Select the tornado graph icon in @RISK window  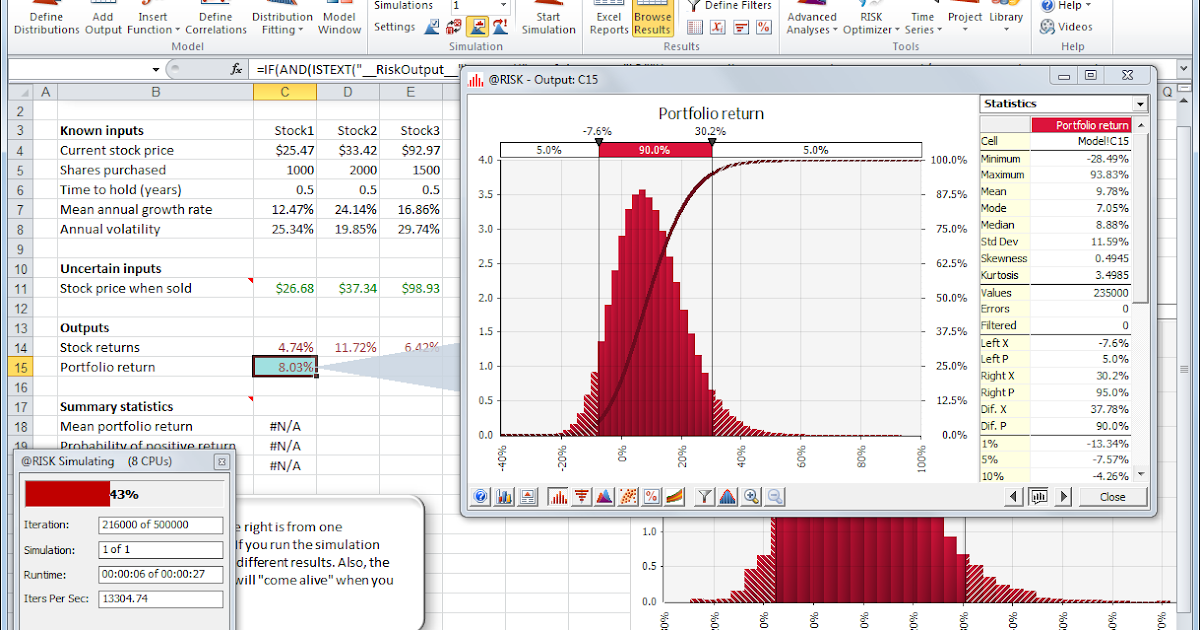click(582, 496)
